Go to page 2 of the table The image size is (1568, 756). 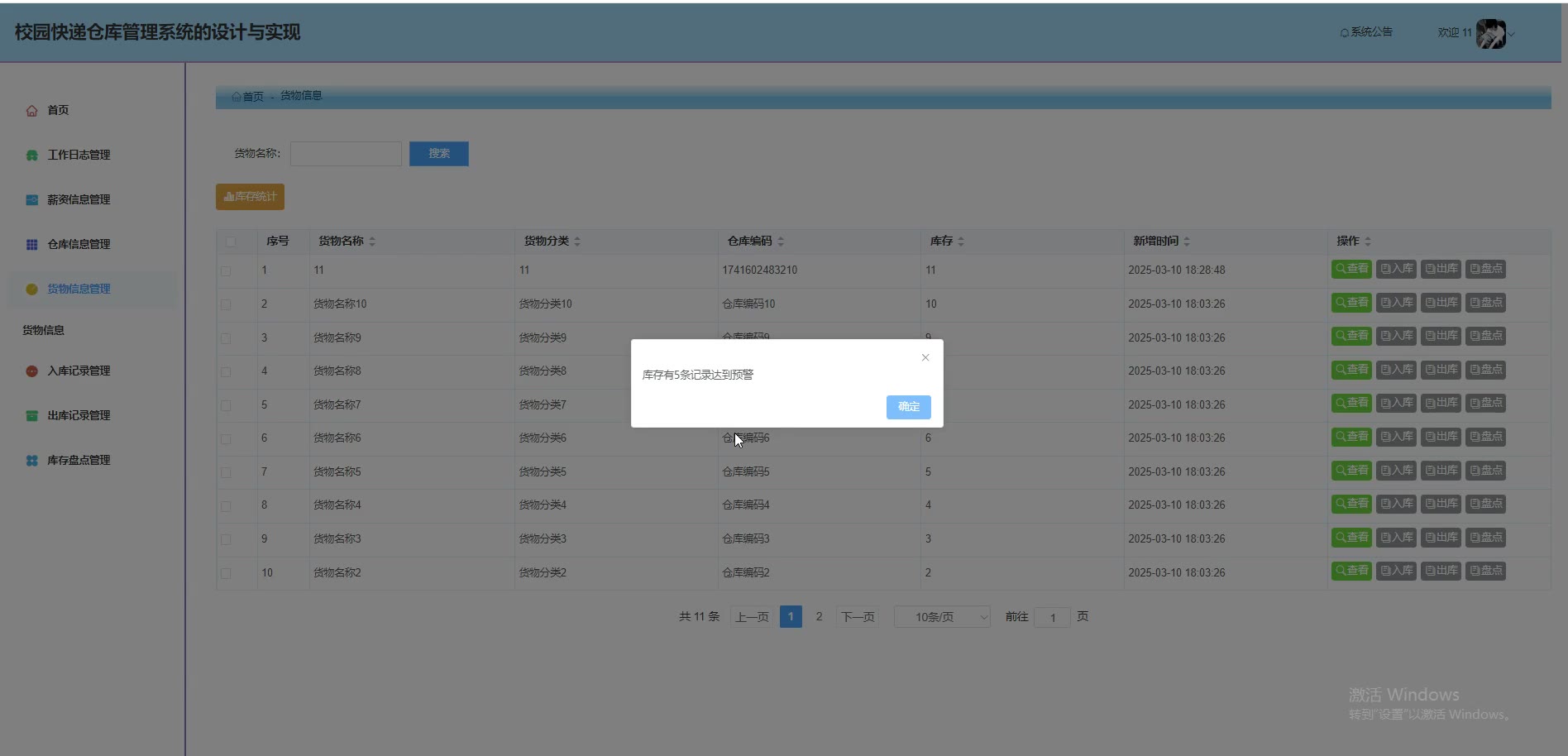(819, 617)
